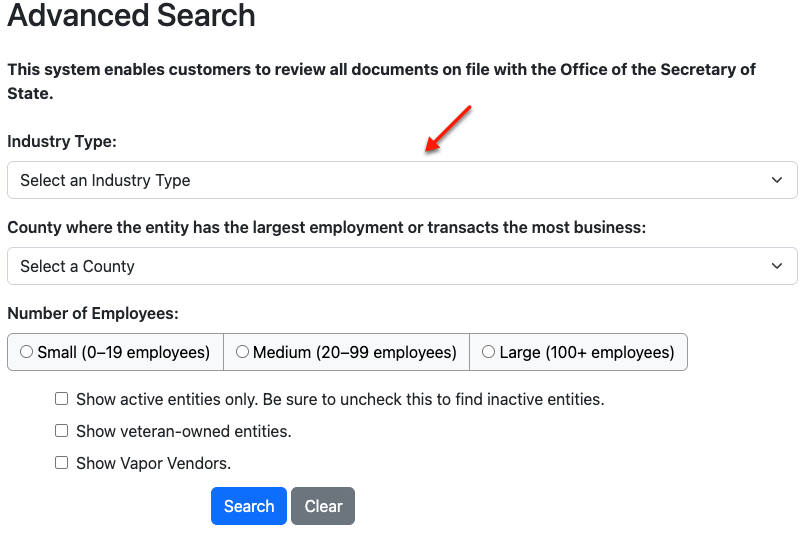Tick the Show Vapor Vendors checkbox
Viewport: 805px width, 538px height.
[62, 463]
